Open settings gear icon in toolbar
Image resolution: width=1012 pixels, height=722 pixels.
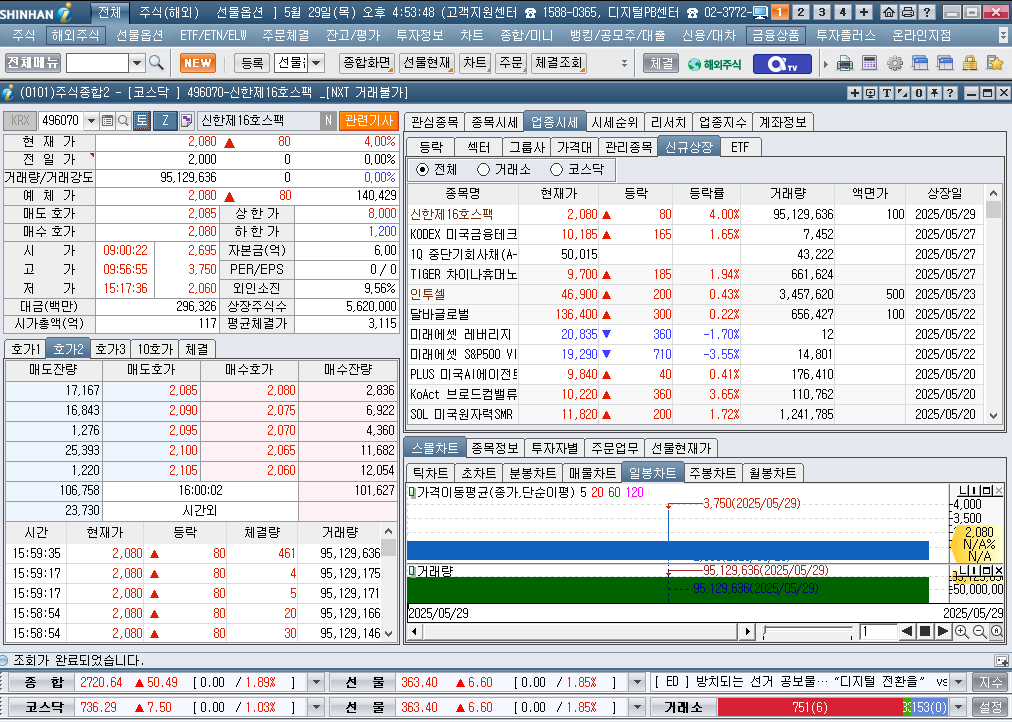coord(895,63)
